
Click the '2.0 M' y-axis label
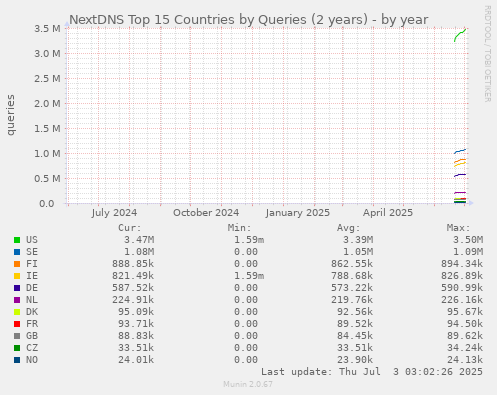[x=47, y=103]
